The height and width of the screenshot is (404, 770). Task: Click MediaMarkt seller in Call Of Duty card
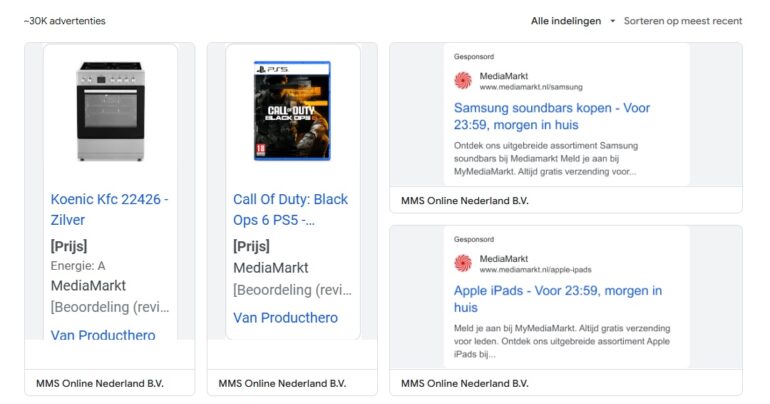[271, 268]
